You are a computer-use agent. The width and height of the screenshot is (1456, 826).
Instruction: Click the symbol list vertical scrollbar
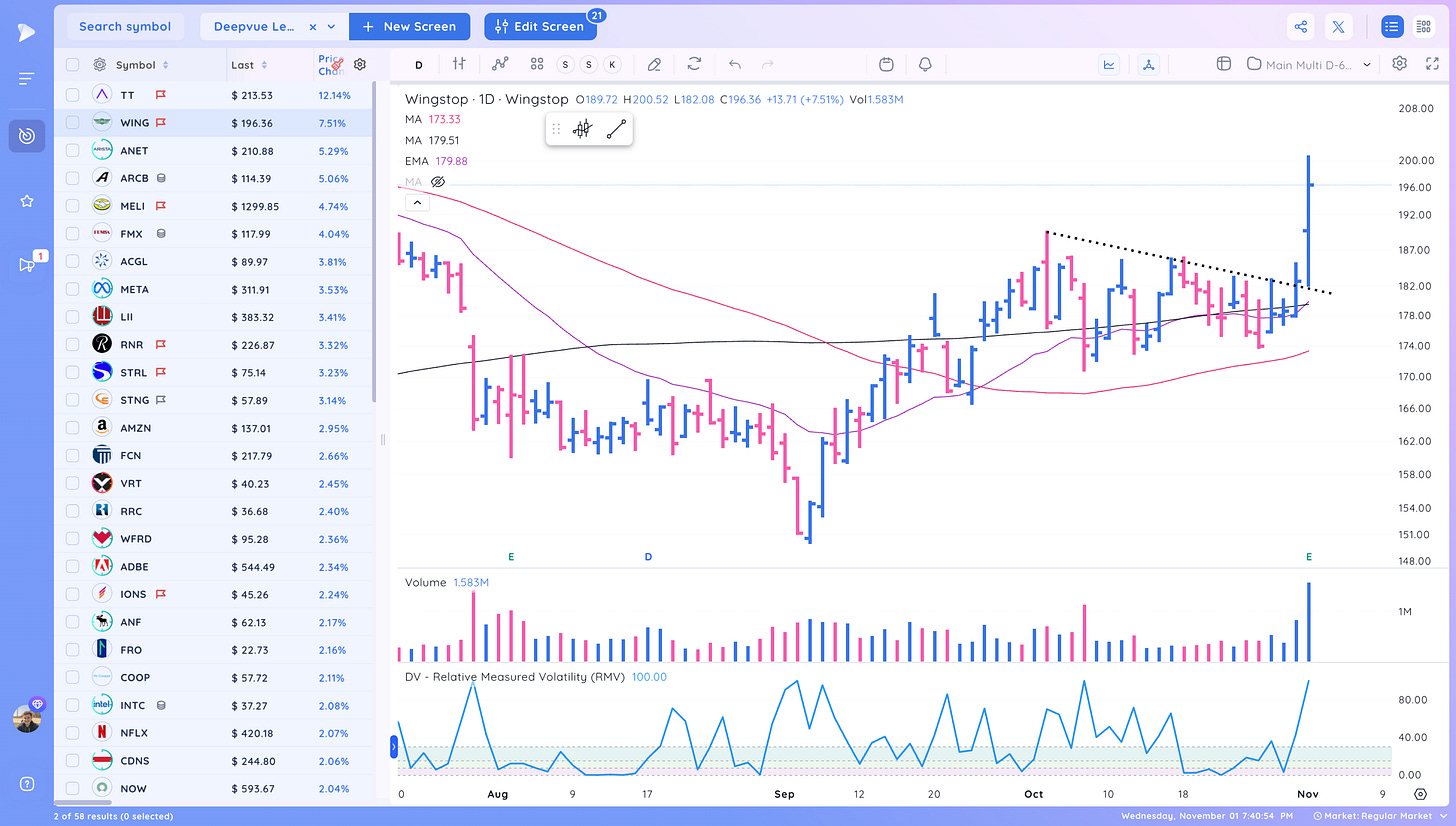click(375, 240)
